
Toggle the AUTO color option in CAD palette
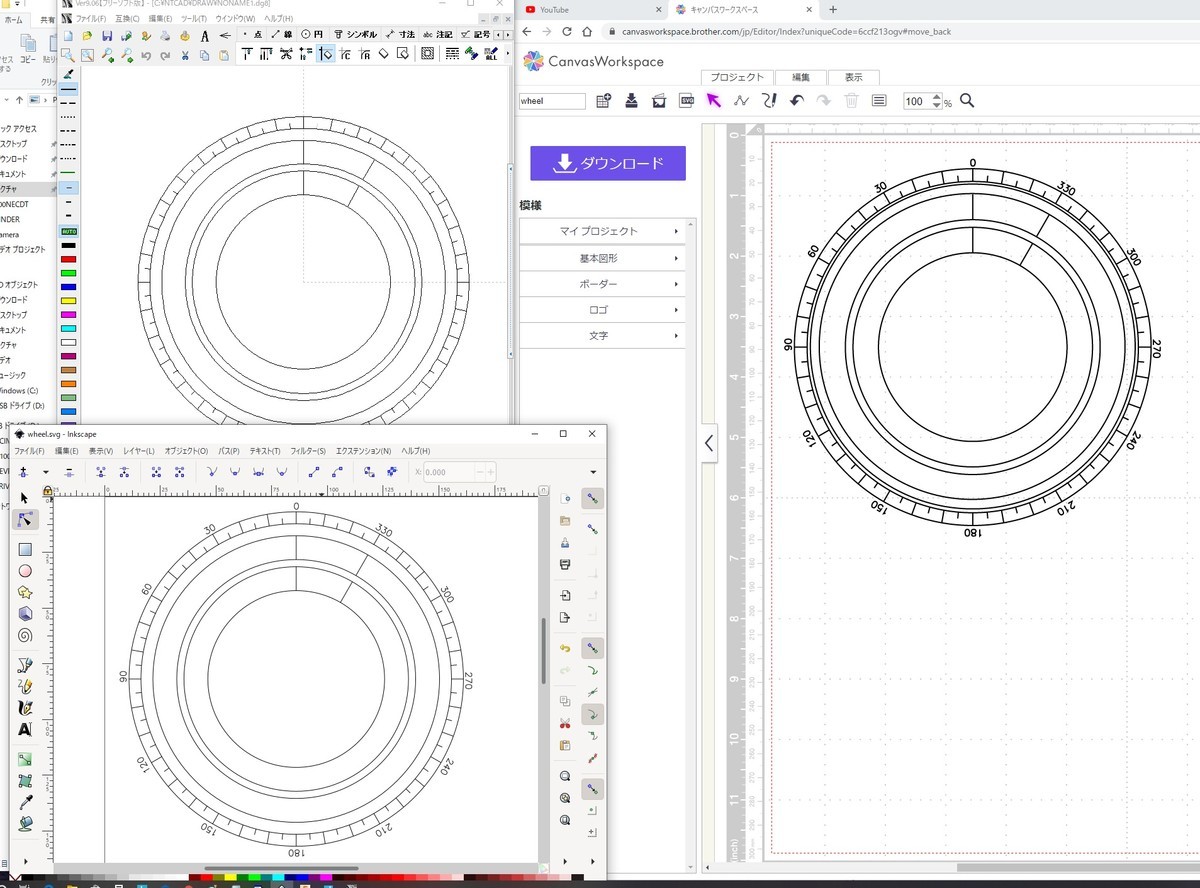69,231
